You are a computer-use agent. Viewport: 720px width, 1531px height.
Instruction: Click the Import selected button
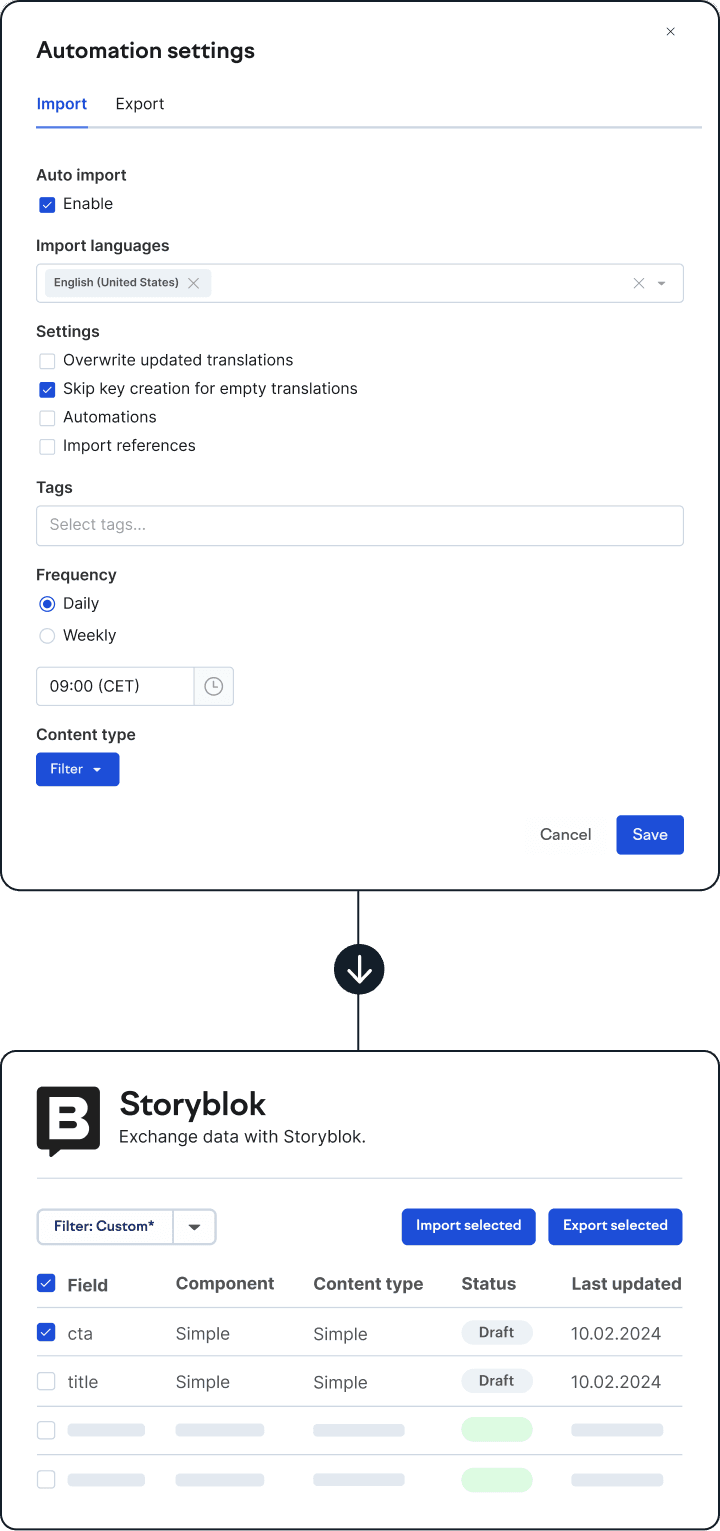pos(469,1226)
